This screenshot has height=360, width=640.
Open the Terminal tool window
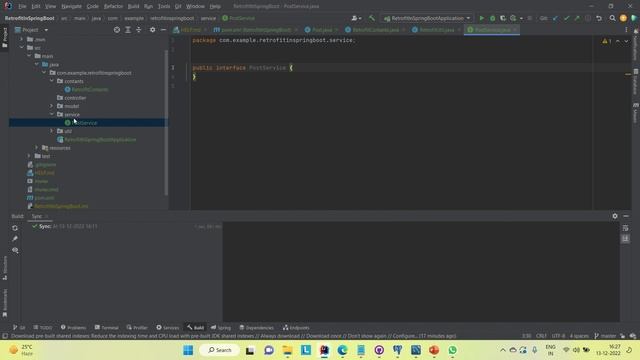point(107,328)
